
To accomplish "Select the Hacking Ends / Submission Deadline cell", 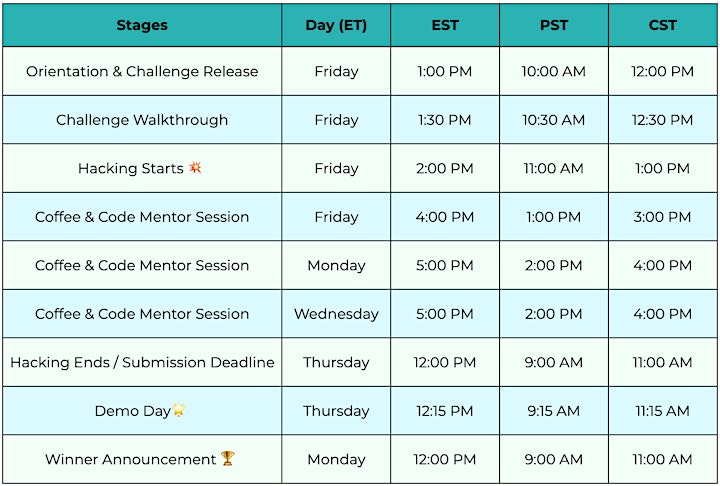I will 142,362.
